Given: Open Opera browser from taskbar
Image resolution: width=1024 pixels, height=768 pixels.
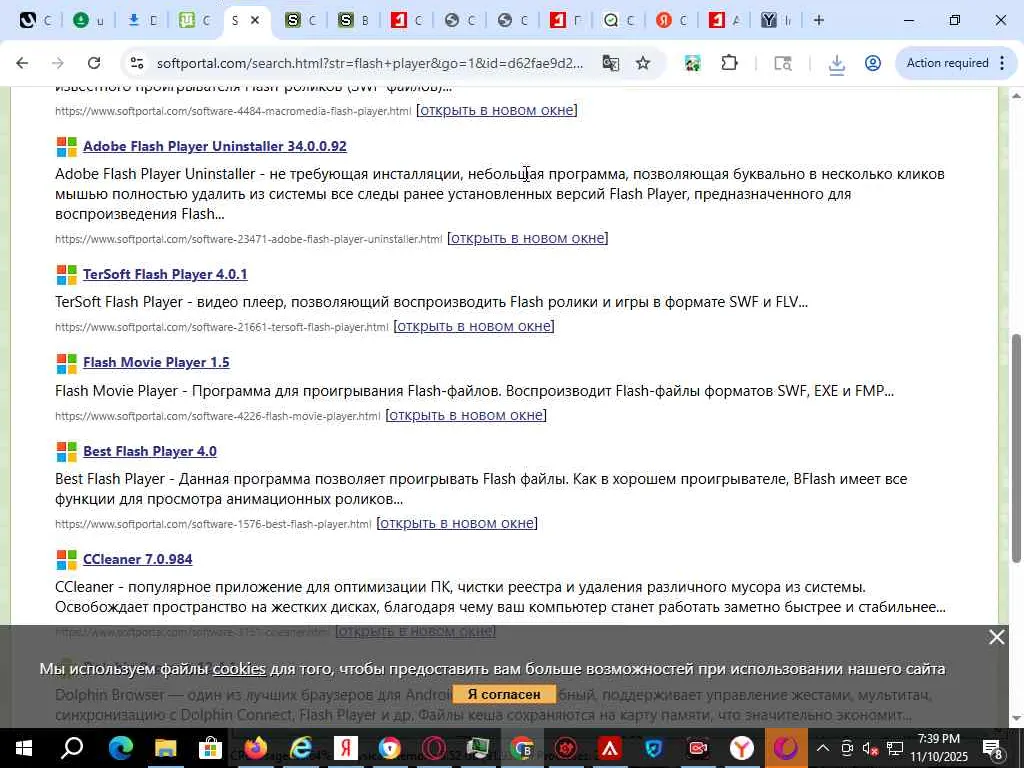Looking at the screenshot, I should click(434, 748).
